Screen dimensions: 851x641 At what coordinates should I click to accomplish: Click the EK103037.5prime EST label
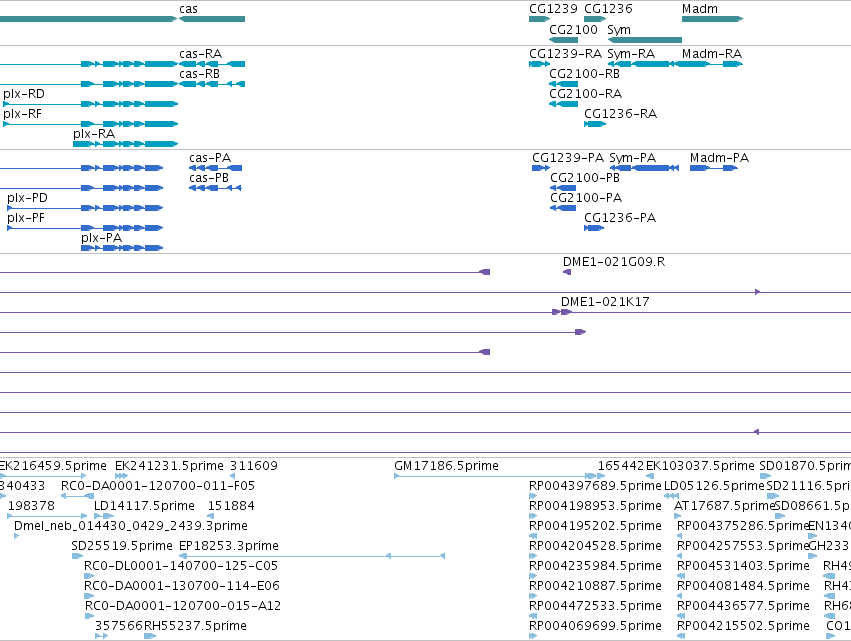pos(700,466)
